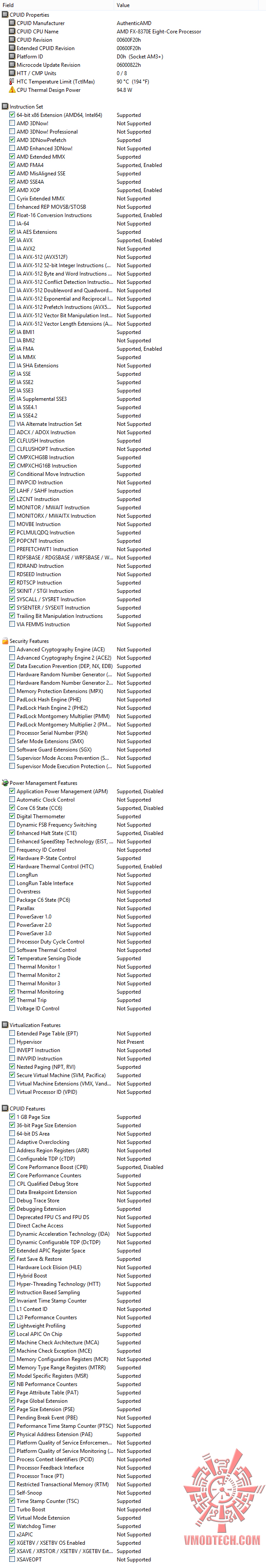Select the 90 °C (194 °F) value

pyautogui.click(x=133, y=82)
